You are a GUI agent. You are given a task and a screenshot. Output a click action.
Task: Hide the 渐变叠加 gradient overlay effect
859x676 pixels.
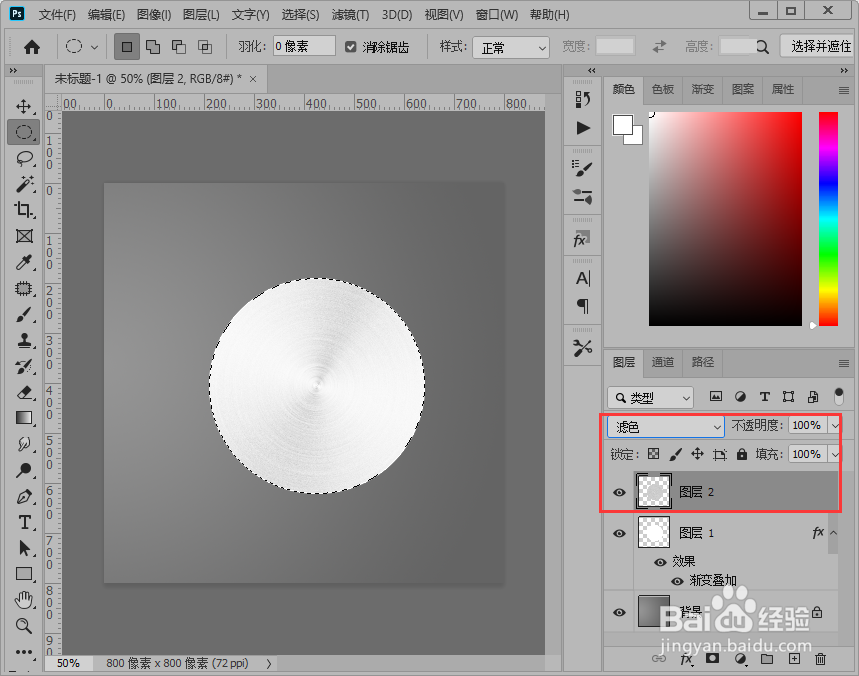(677, 581)
